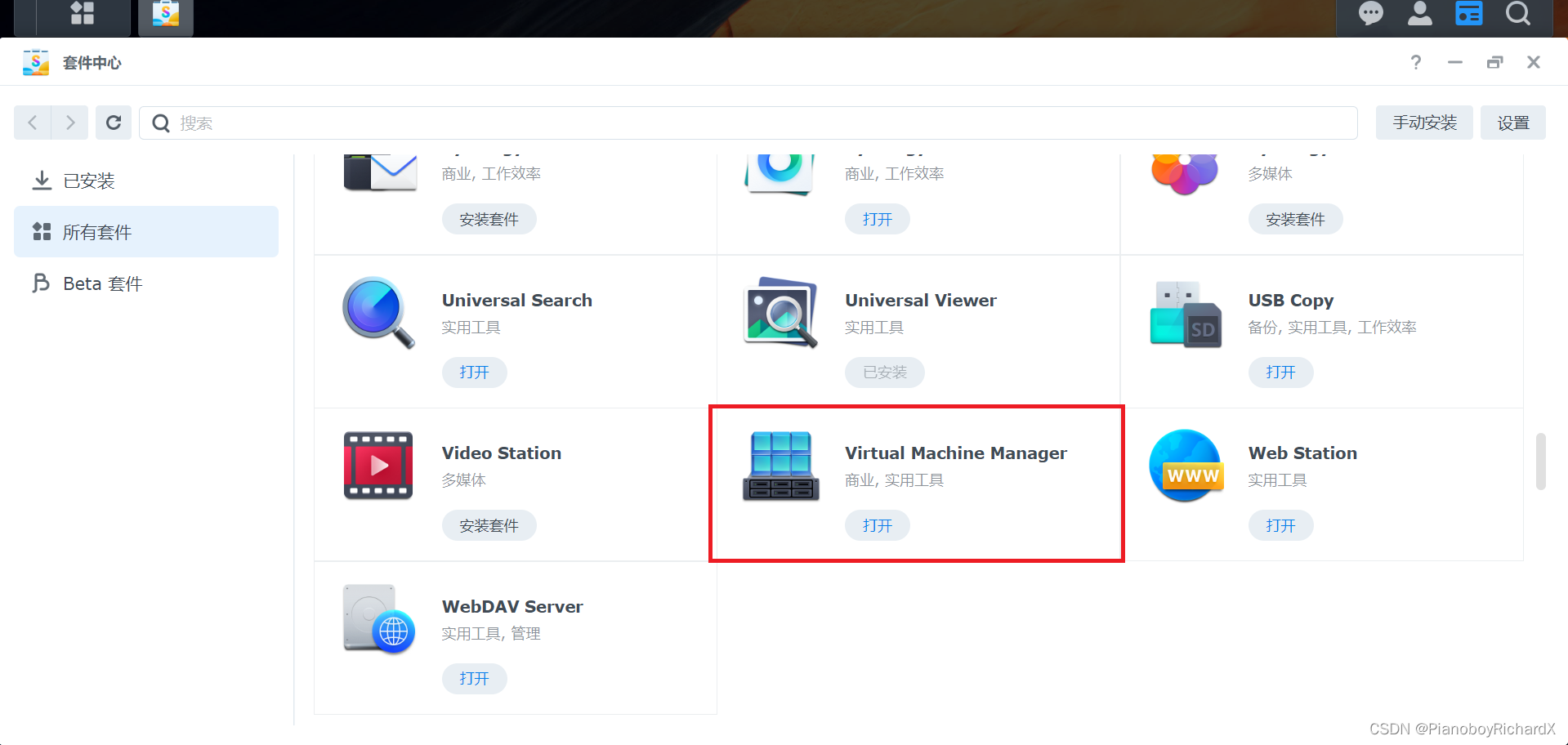Open USB Copy with 打开 button
1568x745 pixels.
[1281, 372]
